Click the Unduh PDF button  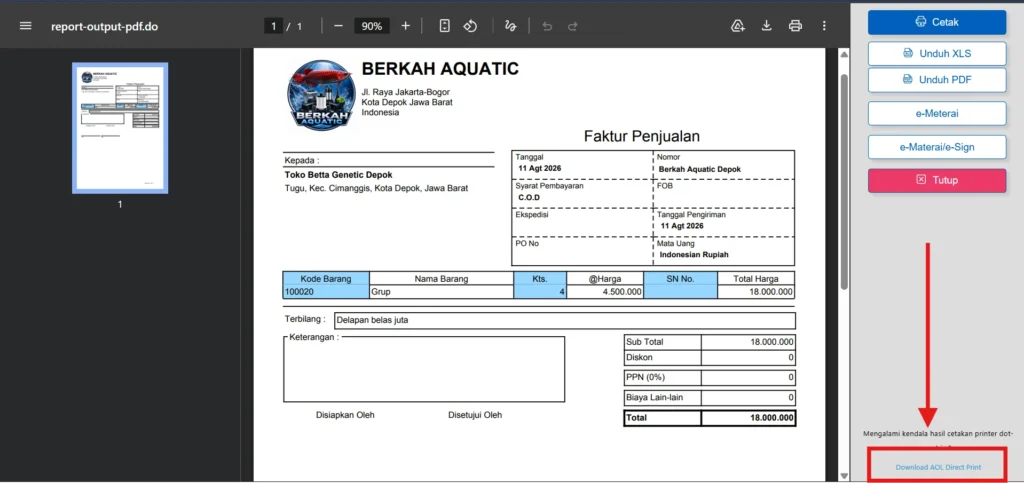point(936,80)
